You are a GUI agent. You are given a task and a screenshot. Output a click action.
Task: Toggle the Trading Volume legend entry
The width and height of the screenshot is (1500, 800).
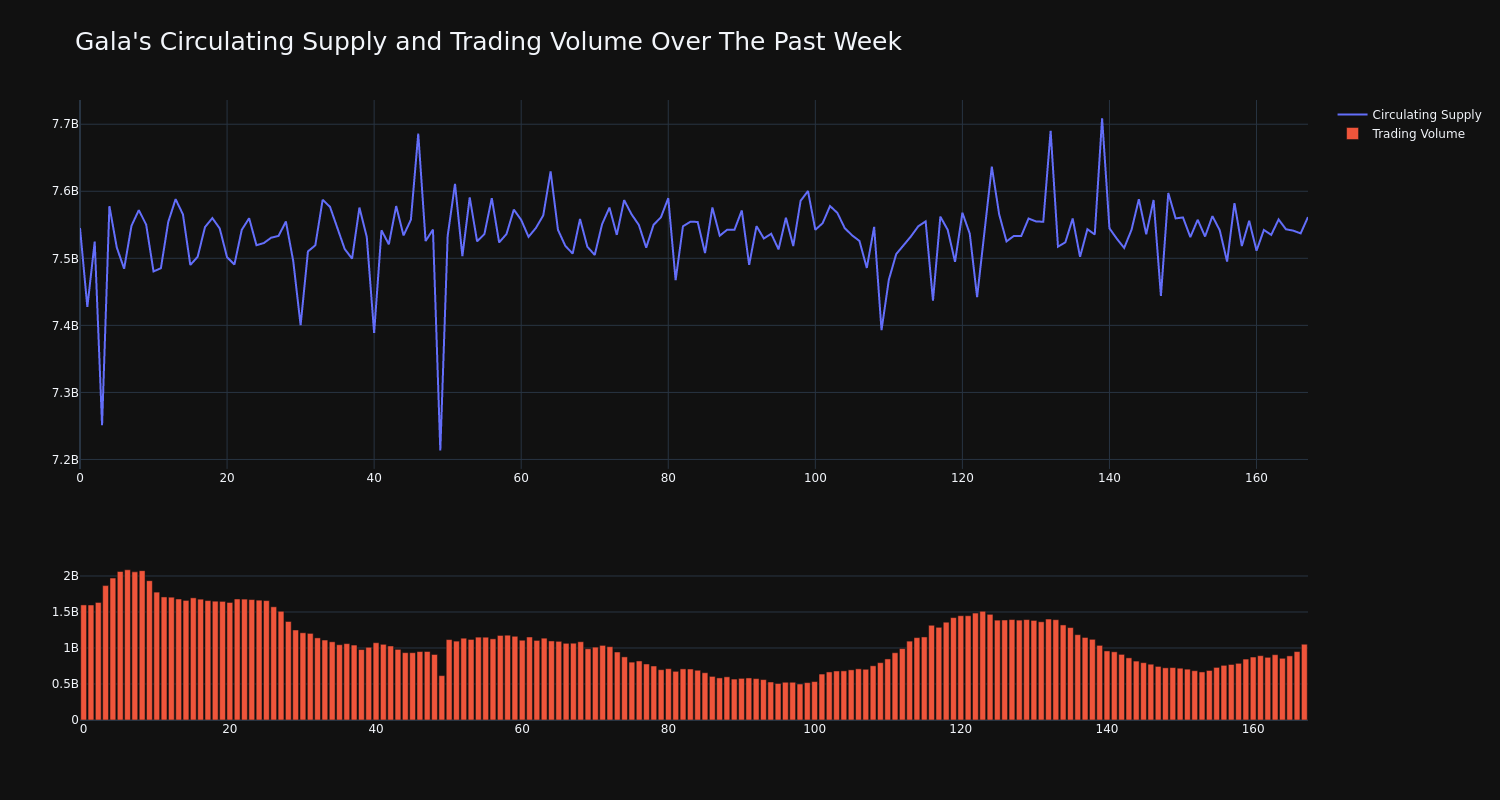point(1405,134)
